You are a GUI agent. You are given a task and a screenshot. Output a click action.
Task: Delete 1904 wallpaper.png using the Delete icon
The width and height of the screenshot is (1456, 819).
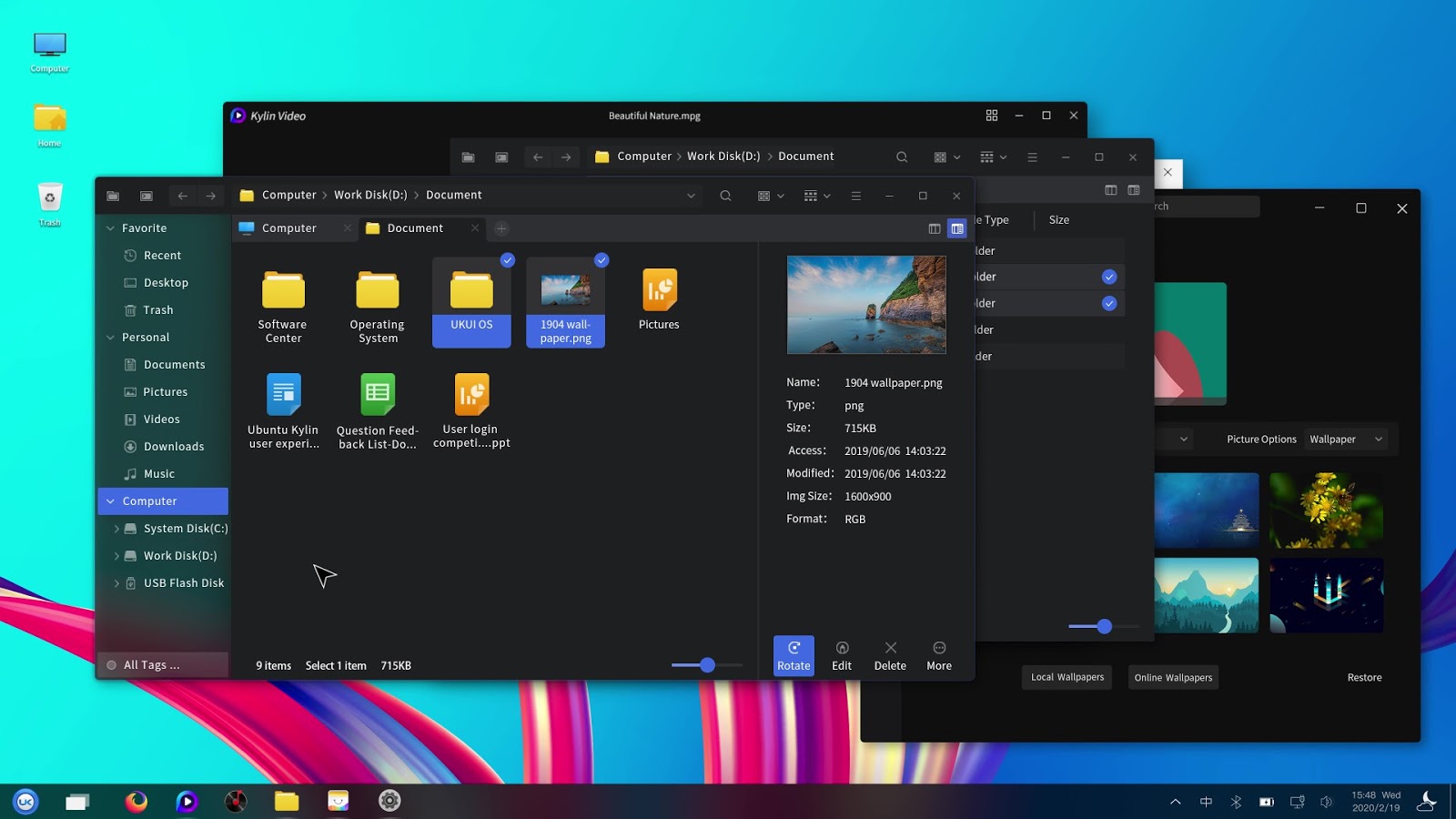tap(889, 654)
